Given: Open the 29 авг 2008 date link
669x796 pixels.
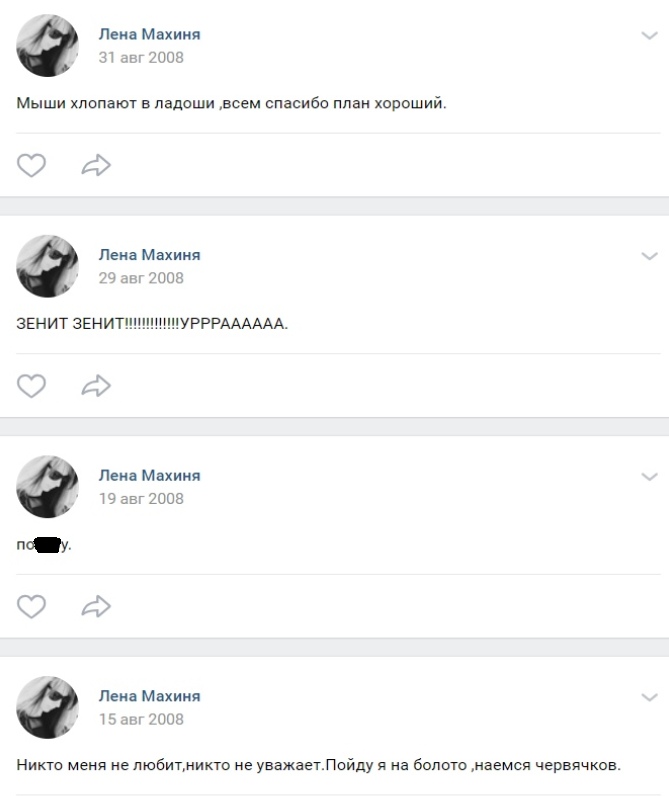Looking at the screenshot, I should [x=141, y=278].
